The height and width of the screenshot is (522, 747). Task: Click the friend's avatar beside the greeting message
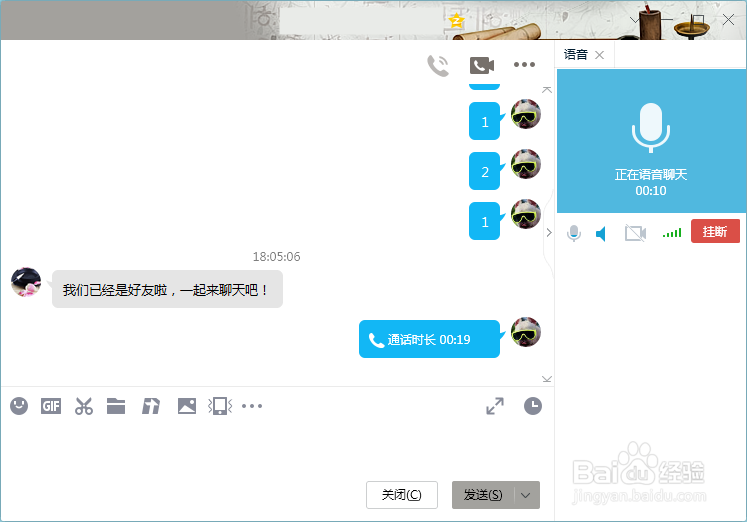26,282
